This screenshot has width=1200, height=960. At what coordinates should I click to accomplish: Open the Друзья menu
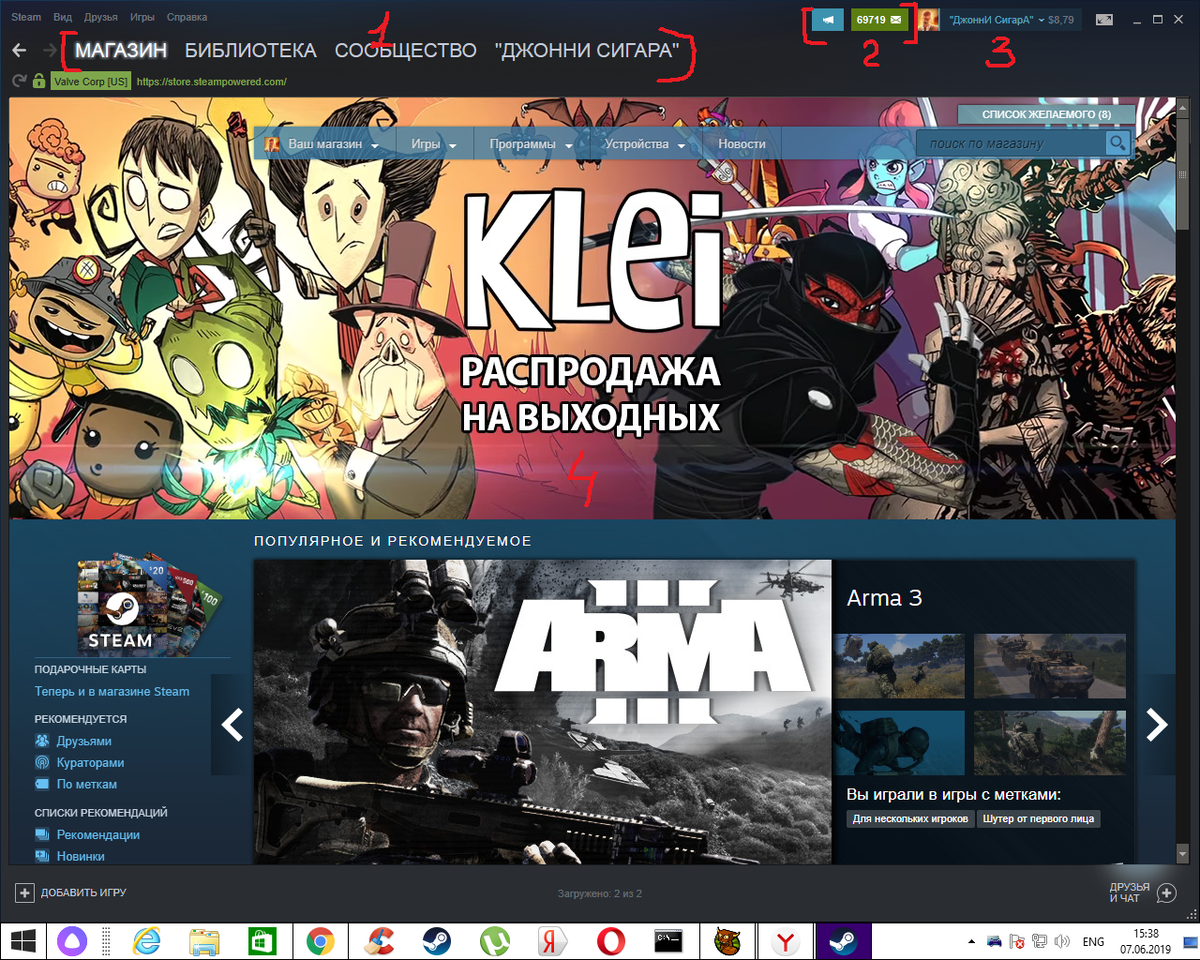pos(101,17)
